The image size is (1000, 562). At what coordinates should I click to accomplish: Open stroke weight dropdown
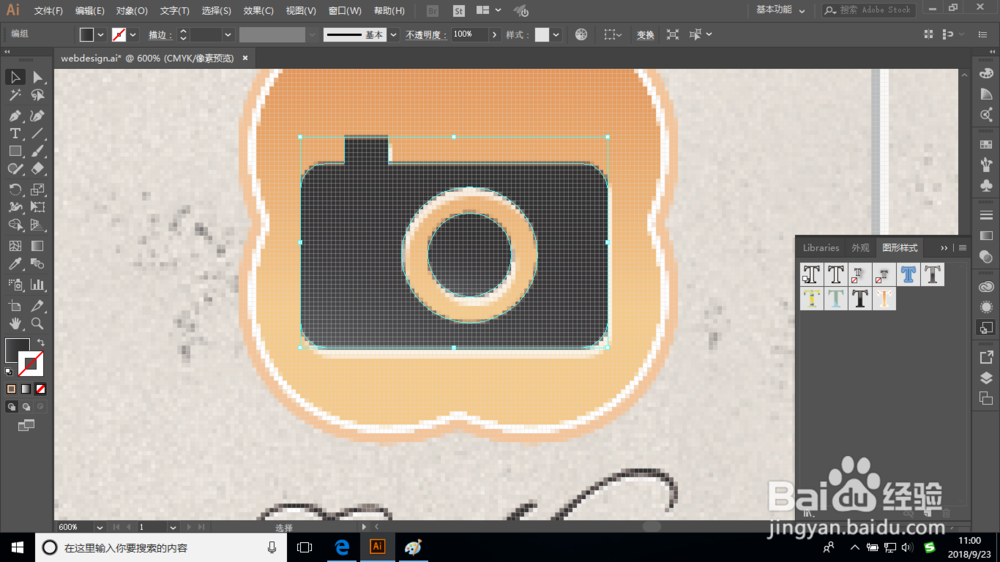pyautogui.click(x=228, y=34)
